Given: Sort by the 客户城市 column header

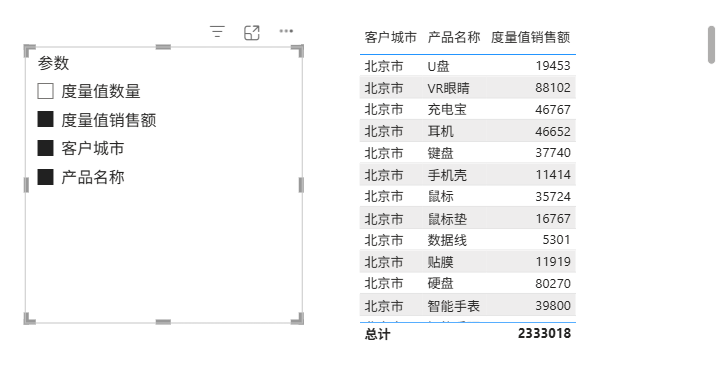Looking at the screenshot, I should [x=391, y=37].
